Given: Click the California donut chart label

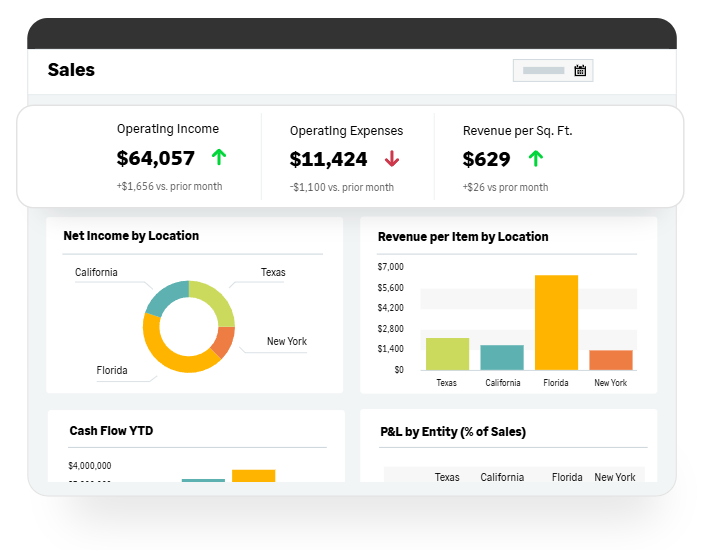Looking at the screenshot, I should 96,273.
